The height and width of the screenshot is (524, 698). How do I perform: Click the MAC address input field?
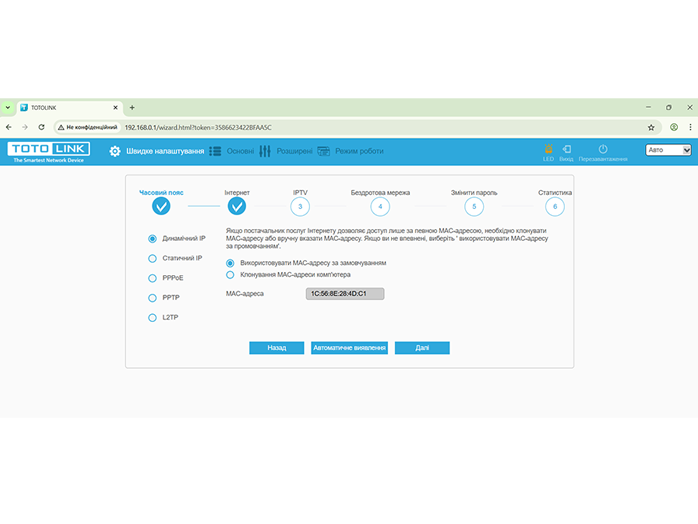click(345, 294)
